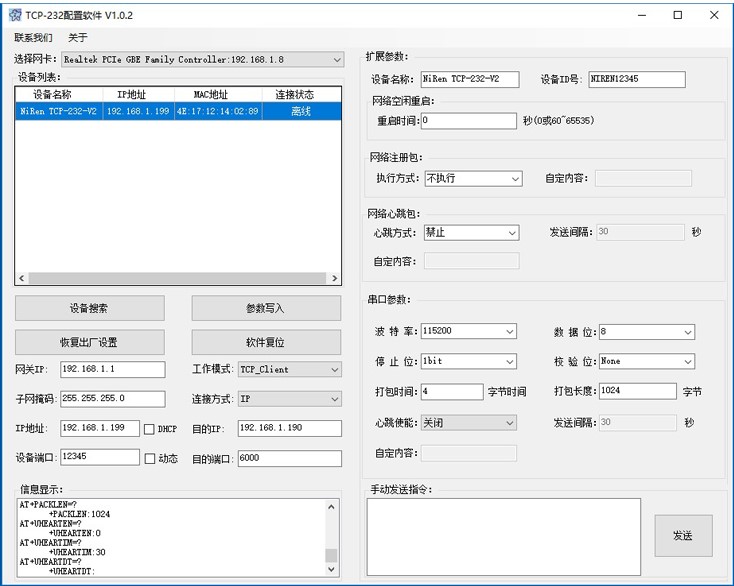
Task: Open the 工作模式 TCP_Client dropdown
Action: (x=289, y=369)
